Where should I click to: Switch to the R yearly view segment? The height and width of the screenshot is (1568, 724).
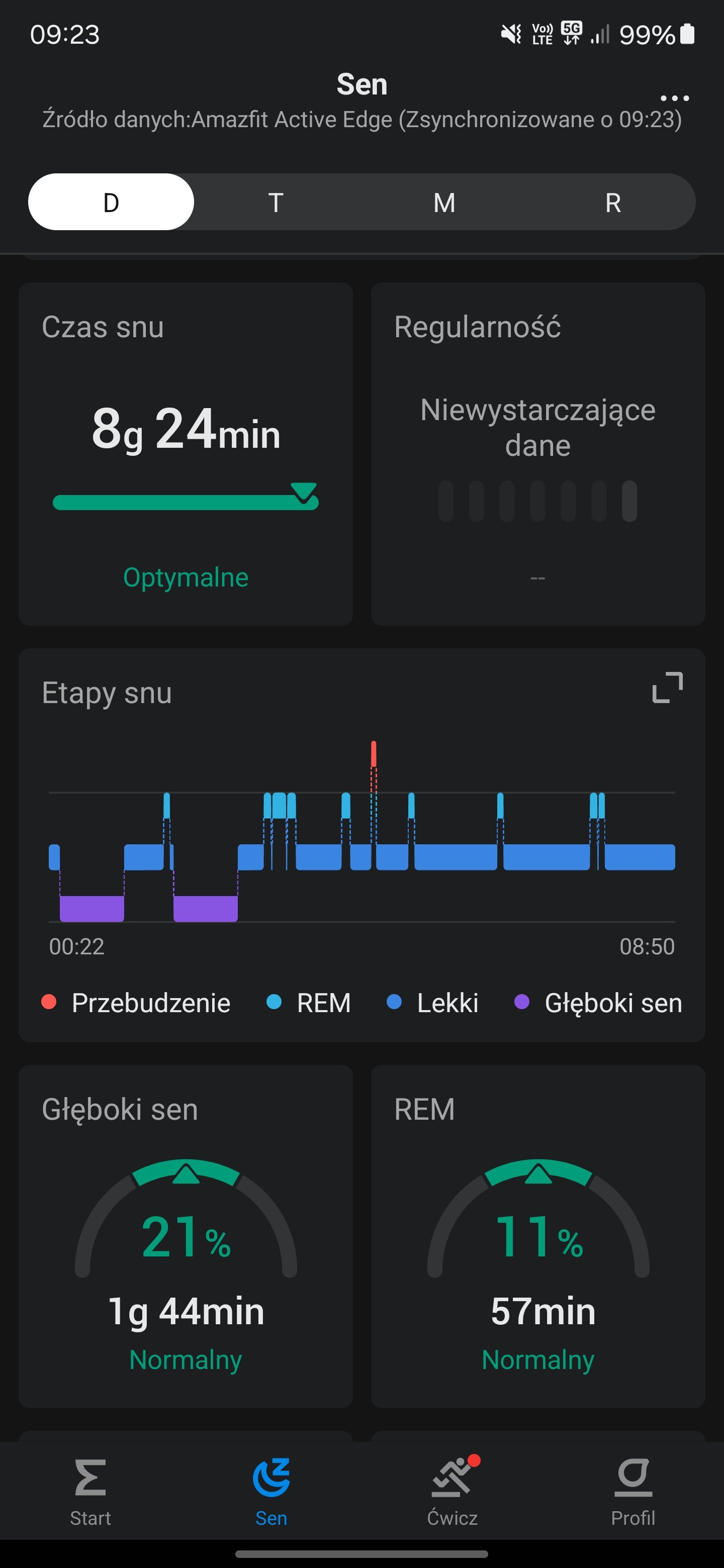click(613, 202)
